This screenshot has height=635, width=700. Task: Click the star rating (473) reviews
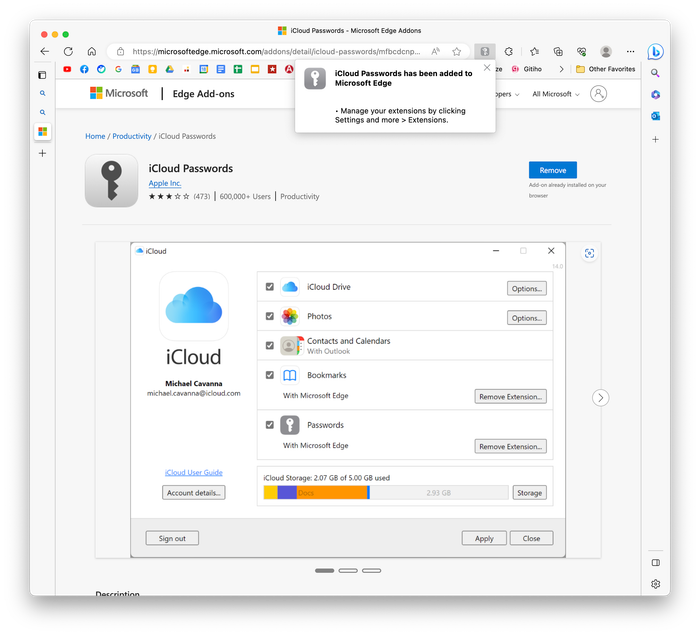coord(179,196)
